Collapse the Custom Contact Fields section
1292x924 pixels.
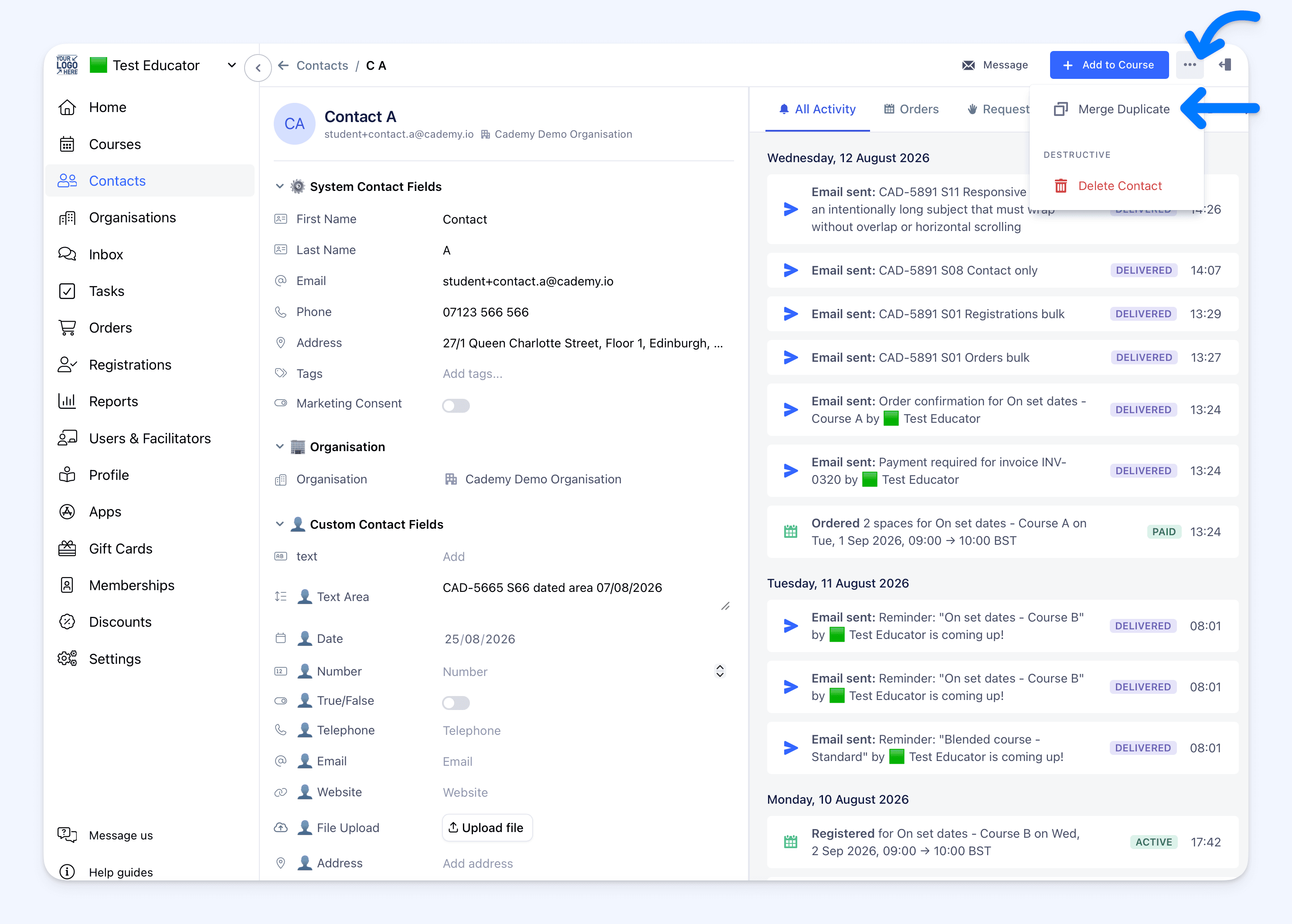click(279, 524)
